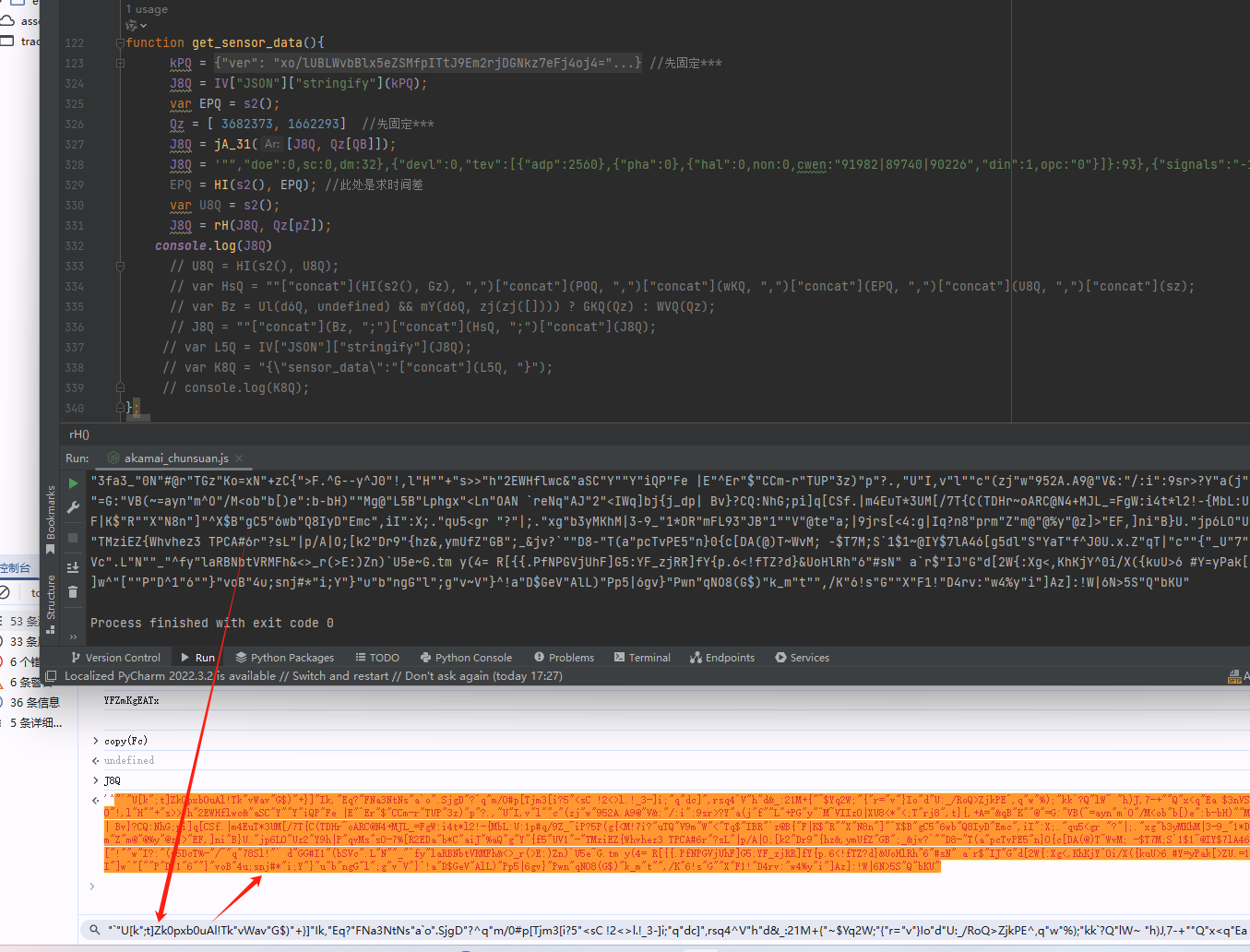Toggle the comment block fold marker on line 333
The image size is (1250, 952).
(120, 266)
